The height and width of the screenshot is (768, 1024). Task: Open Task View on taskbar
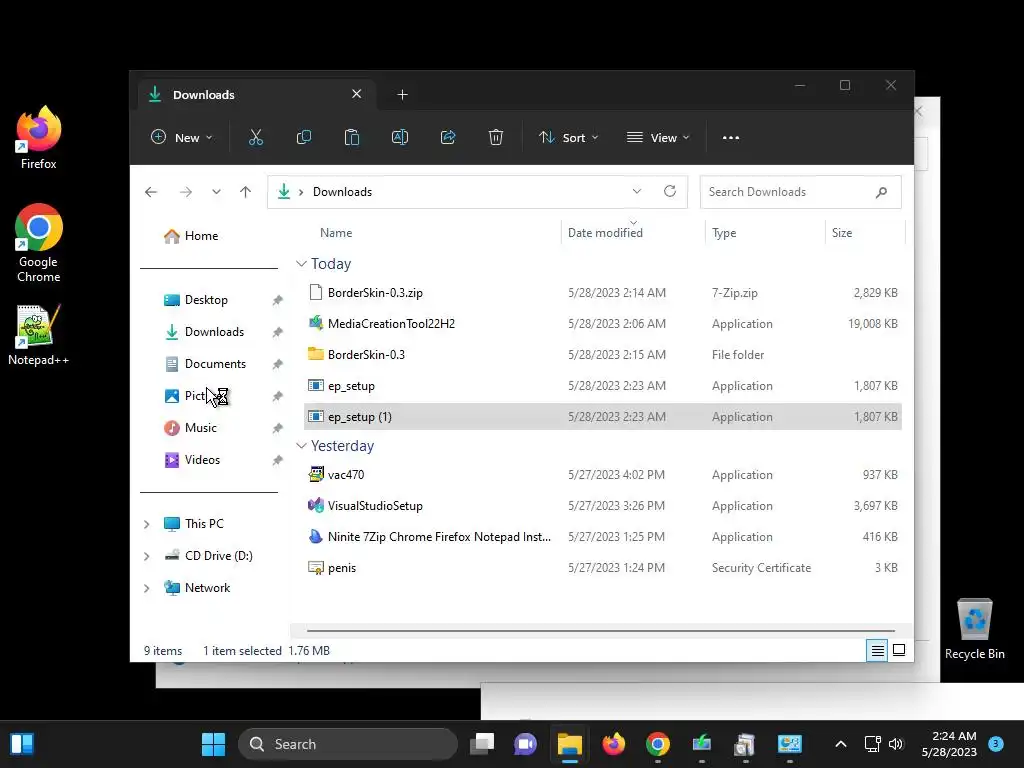point(482,744)
